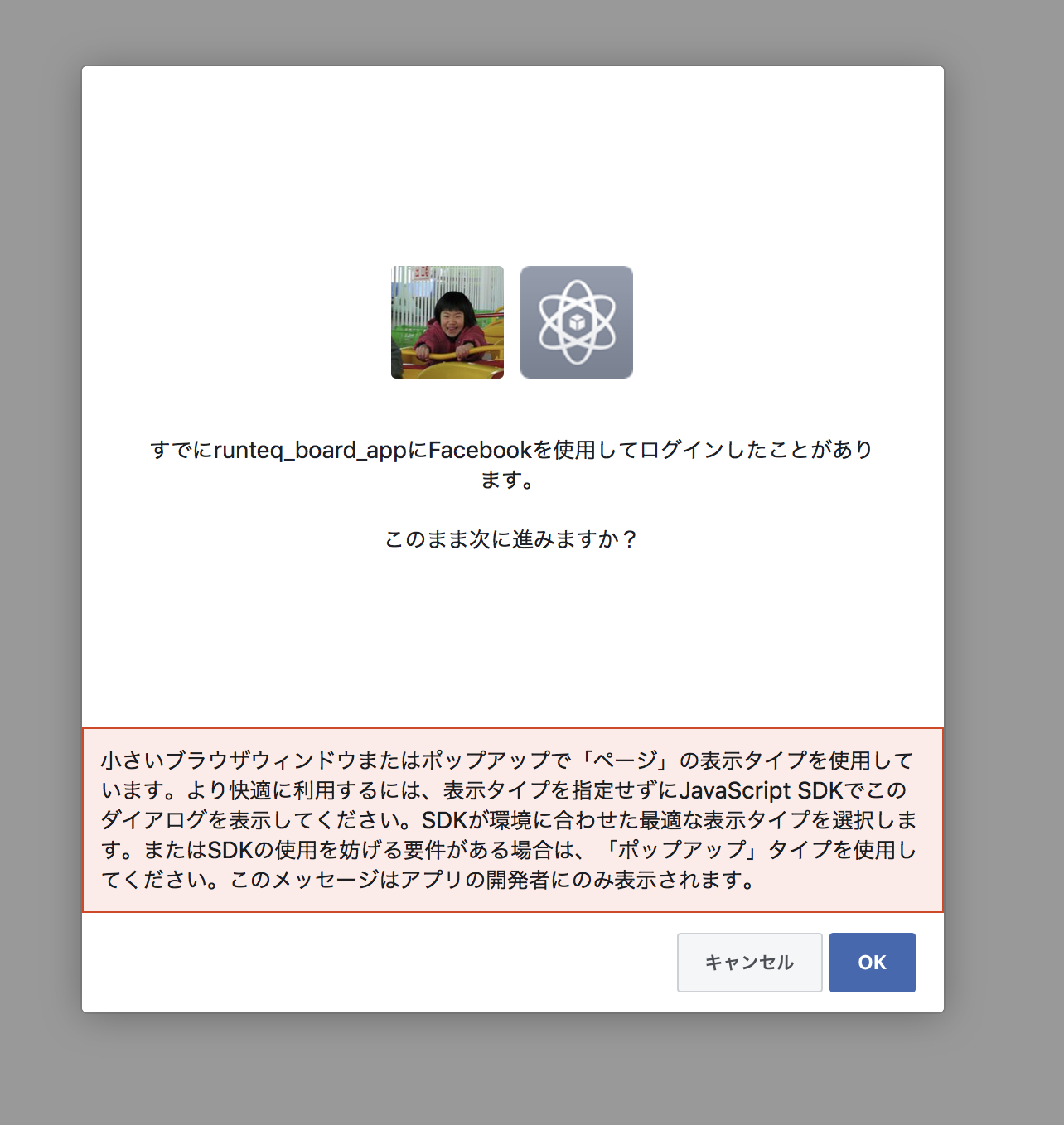Click the message starting 'すでにrunteq_board_app'
The image size is (1064, 1125).
(511, 464)
